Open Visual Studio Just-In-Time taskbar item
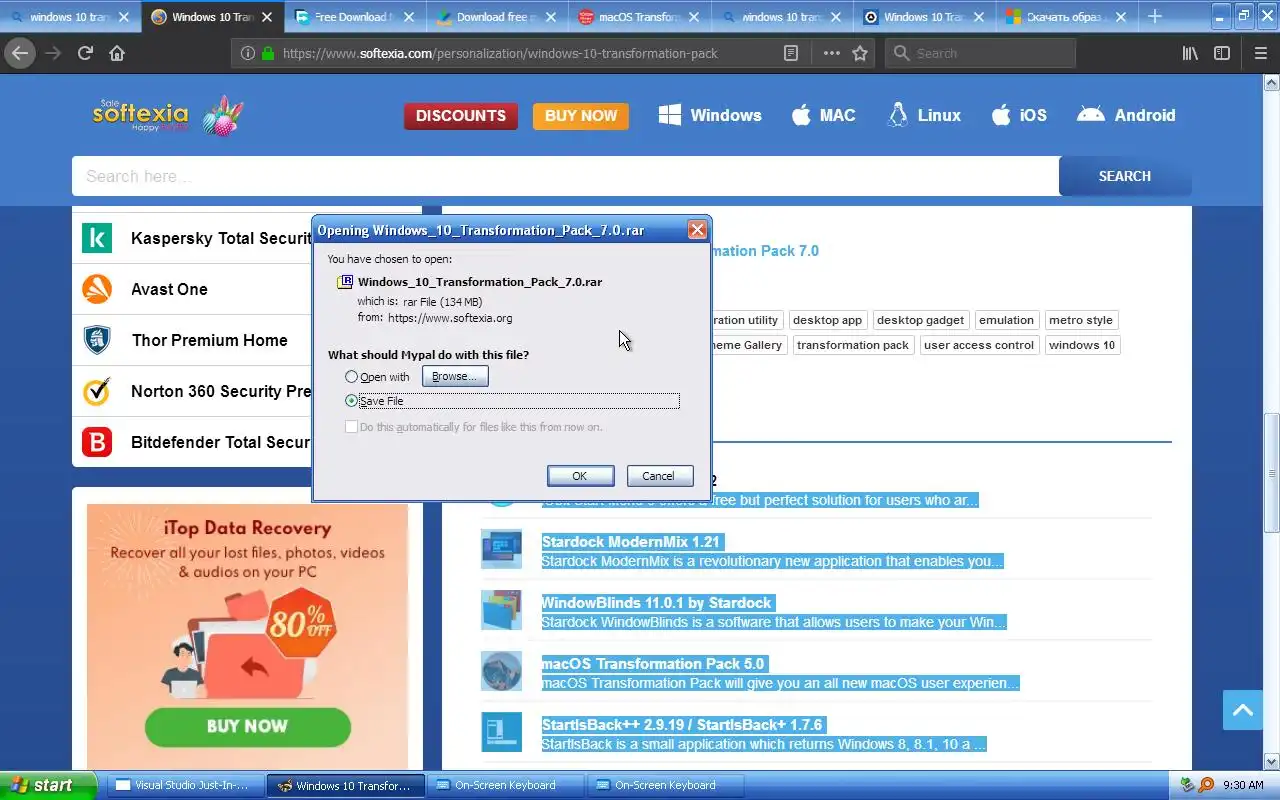The height and width of the screenshot is (800, 1280). point(185,785)
